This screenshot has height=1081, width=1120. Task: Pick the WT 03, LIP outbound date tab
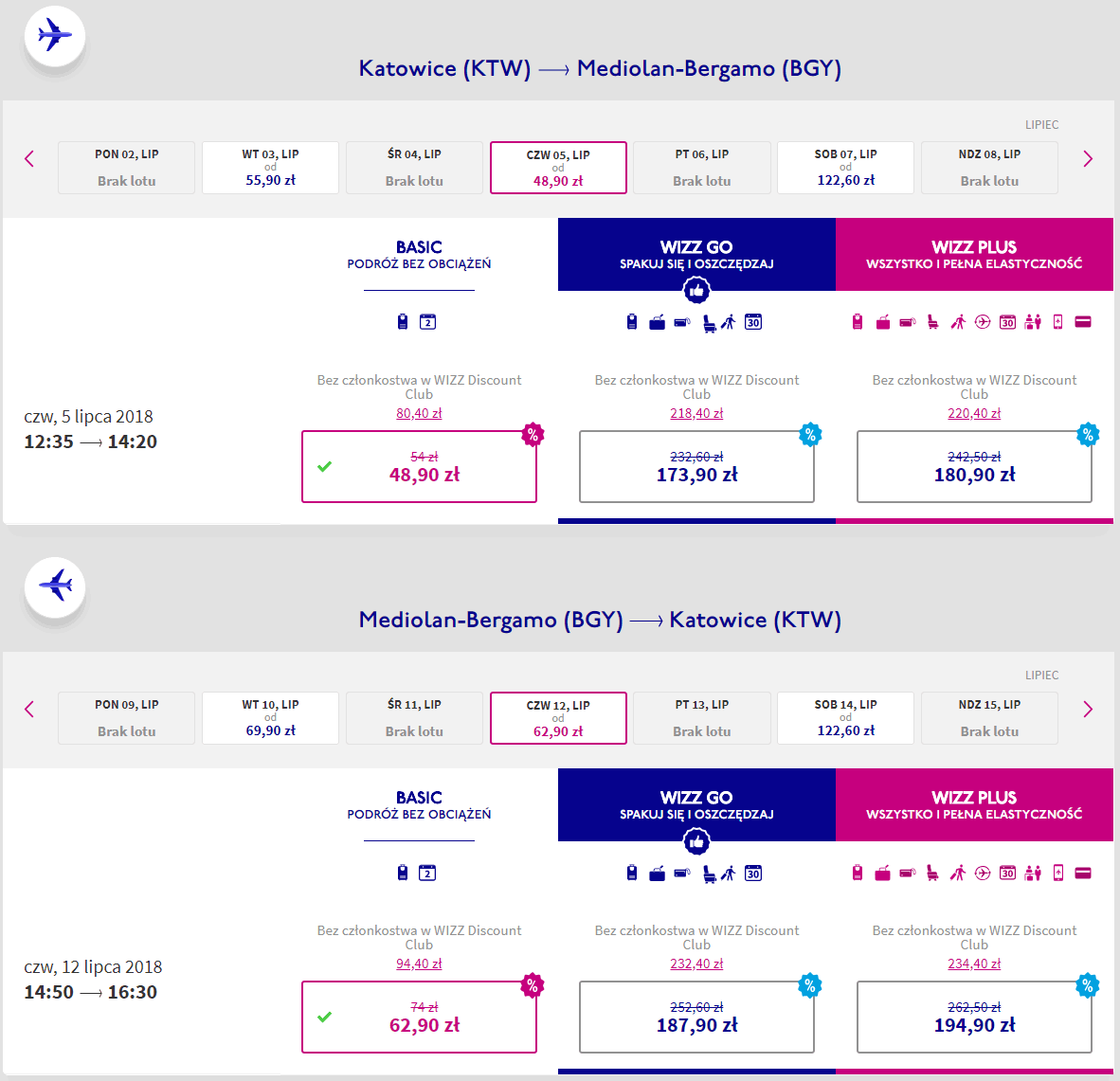pyautogui.click(x=270, y=168)
